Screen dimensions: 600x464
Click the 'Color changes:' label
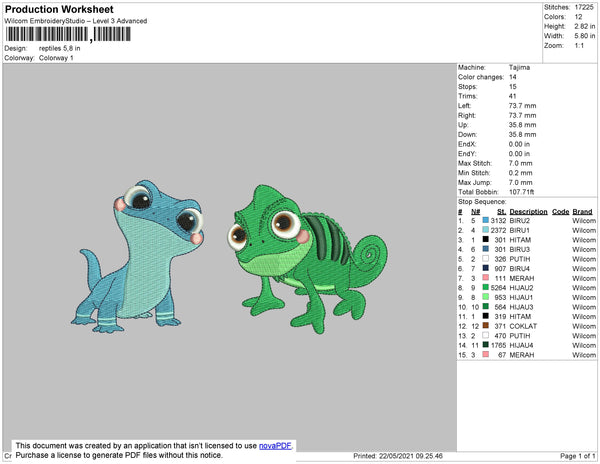point(481,77)
